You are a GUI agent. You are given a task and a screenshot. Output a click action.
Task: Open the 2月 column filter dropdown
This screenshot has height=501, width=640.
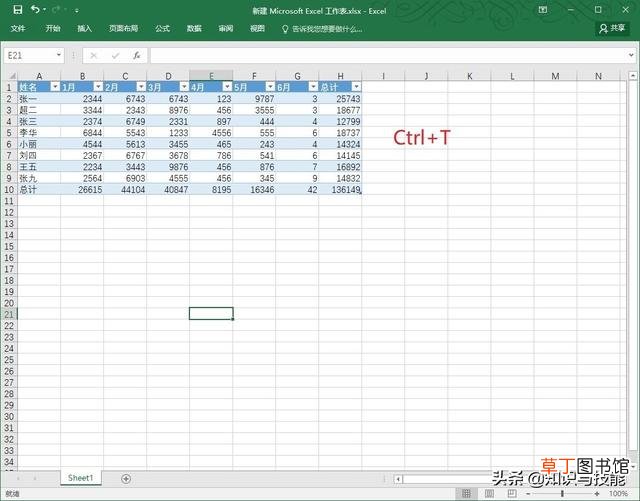click(x=141, y=87)
